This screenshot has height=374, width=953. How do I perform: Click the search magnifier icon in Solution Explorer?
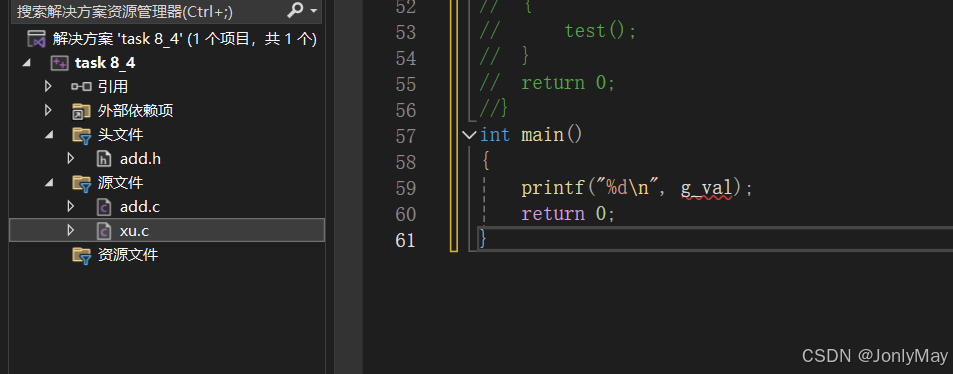click(x=295, y=10)
